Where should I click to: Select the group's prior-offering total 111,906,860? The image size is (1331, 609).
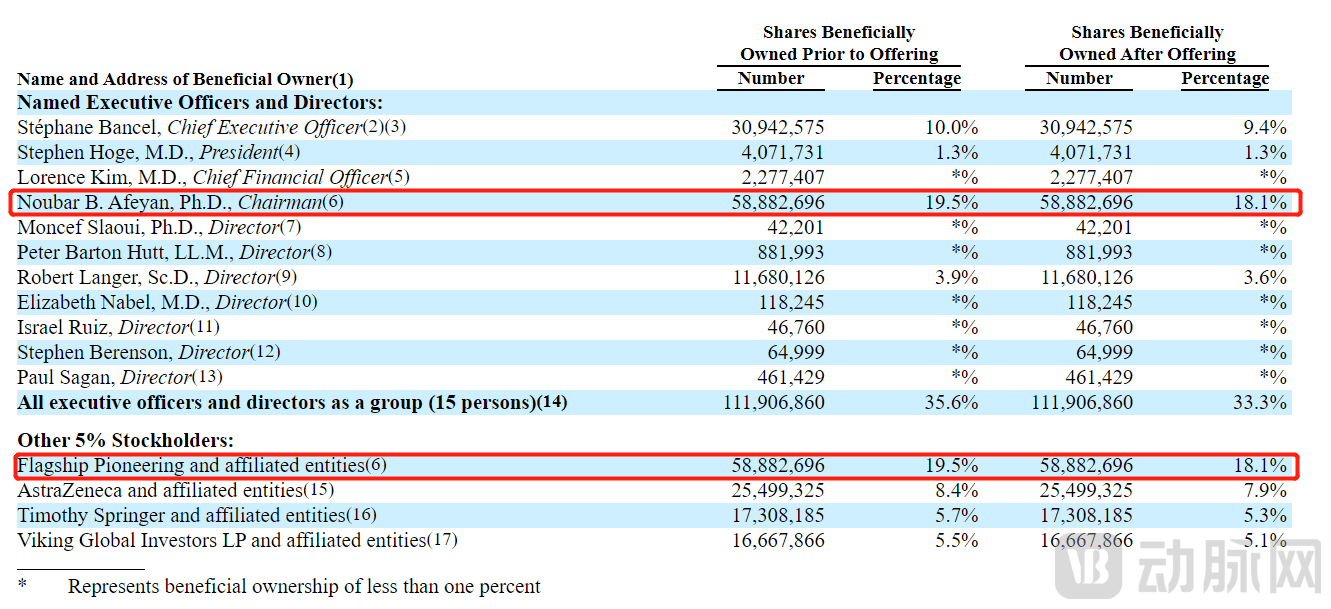coord(774,402)
